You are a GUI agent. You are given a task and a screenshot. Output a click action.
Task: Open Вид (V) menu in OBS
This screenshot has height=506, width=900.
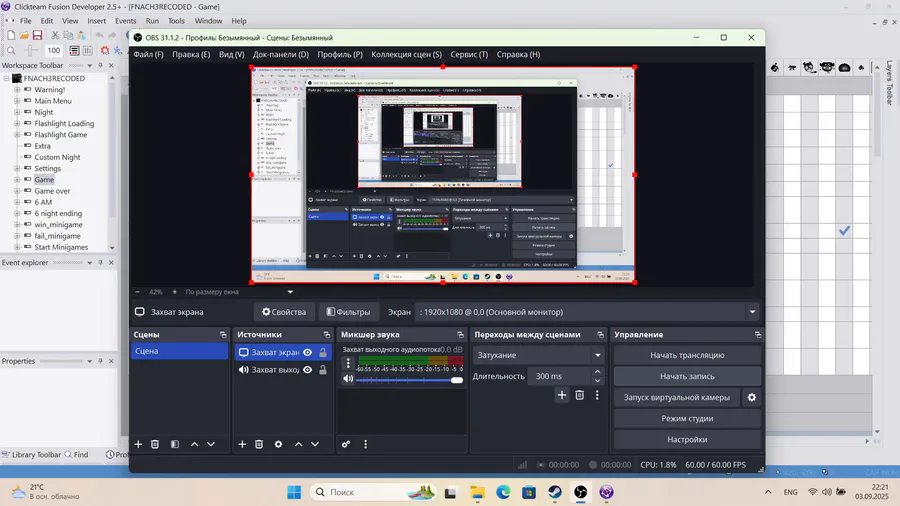coord(231,55)
